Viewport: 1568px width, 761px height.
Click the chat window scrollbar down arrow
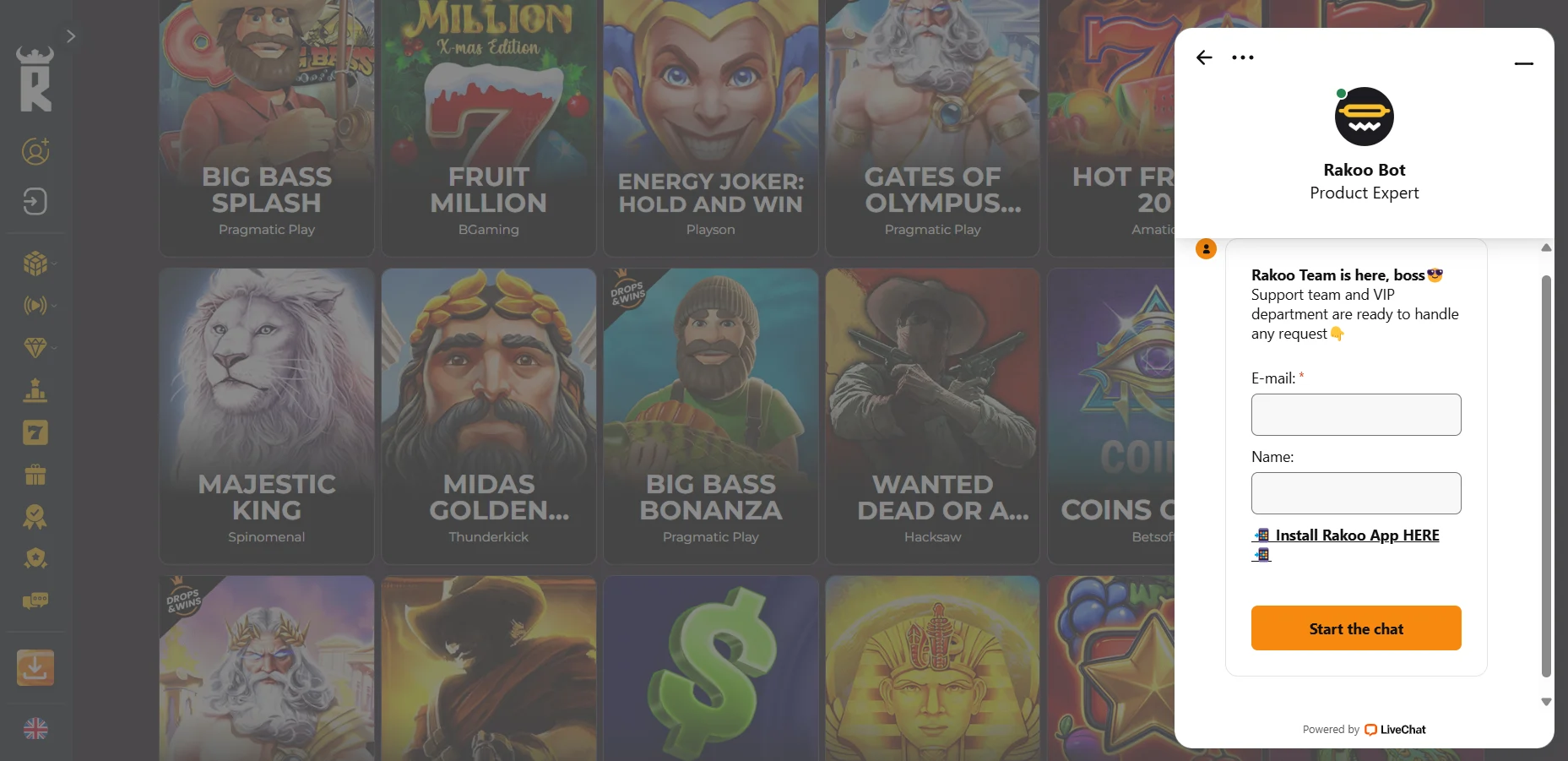pos(1546,702)
